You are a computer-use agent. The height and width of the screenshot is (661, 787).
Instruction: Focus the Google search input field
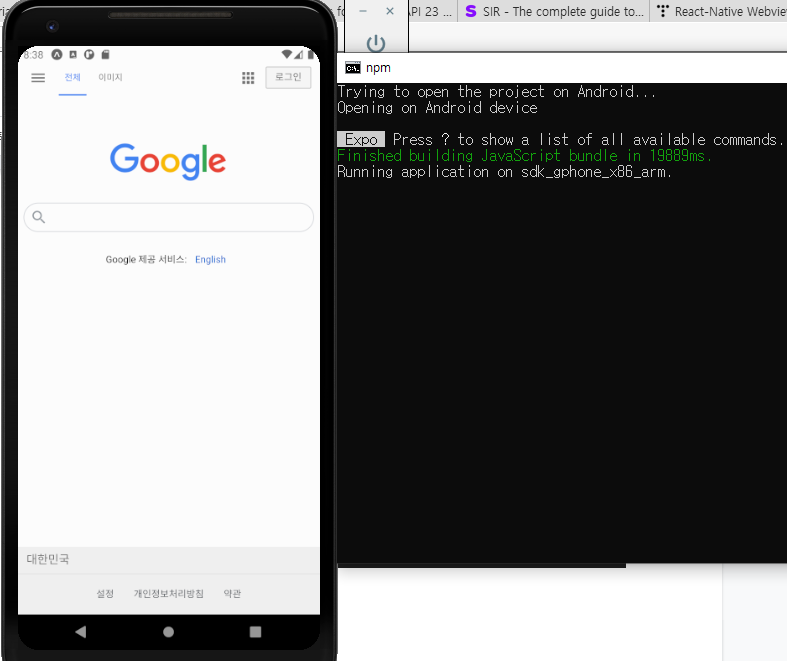(169, 217)
